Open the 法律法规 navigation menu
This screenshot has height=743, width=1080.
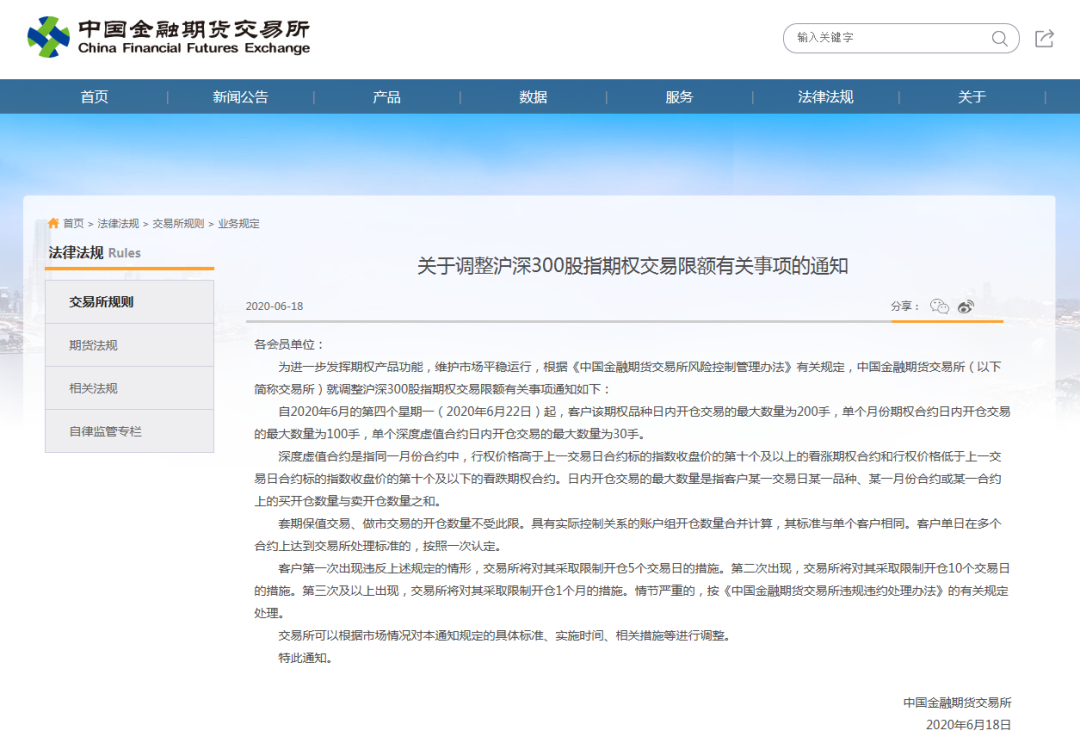[x=825, y=97]
